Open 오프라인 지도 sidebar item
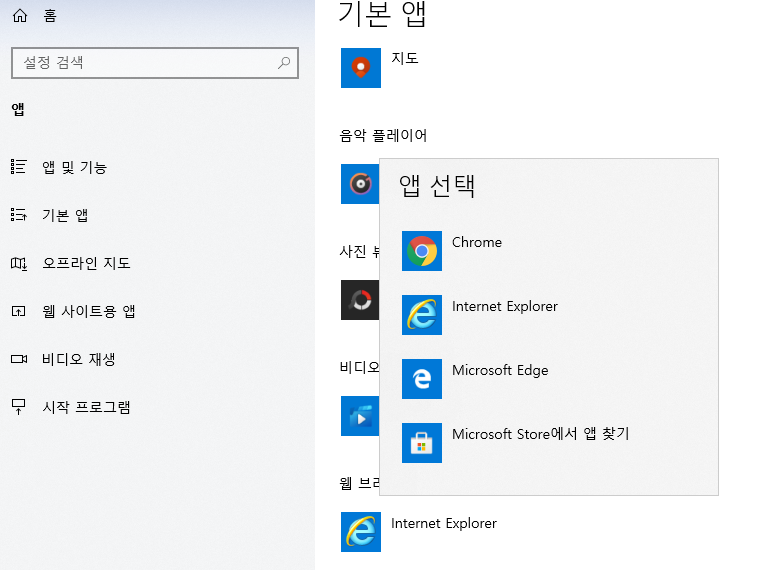Image resolution: width=779 pixels, height=570 pixels. point(86,263)
